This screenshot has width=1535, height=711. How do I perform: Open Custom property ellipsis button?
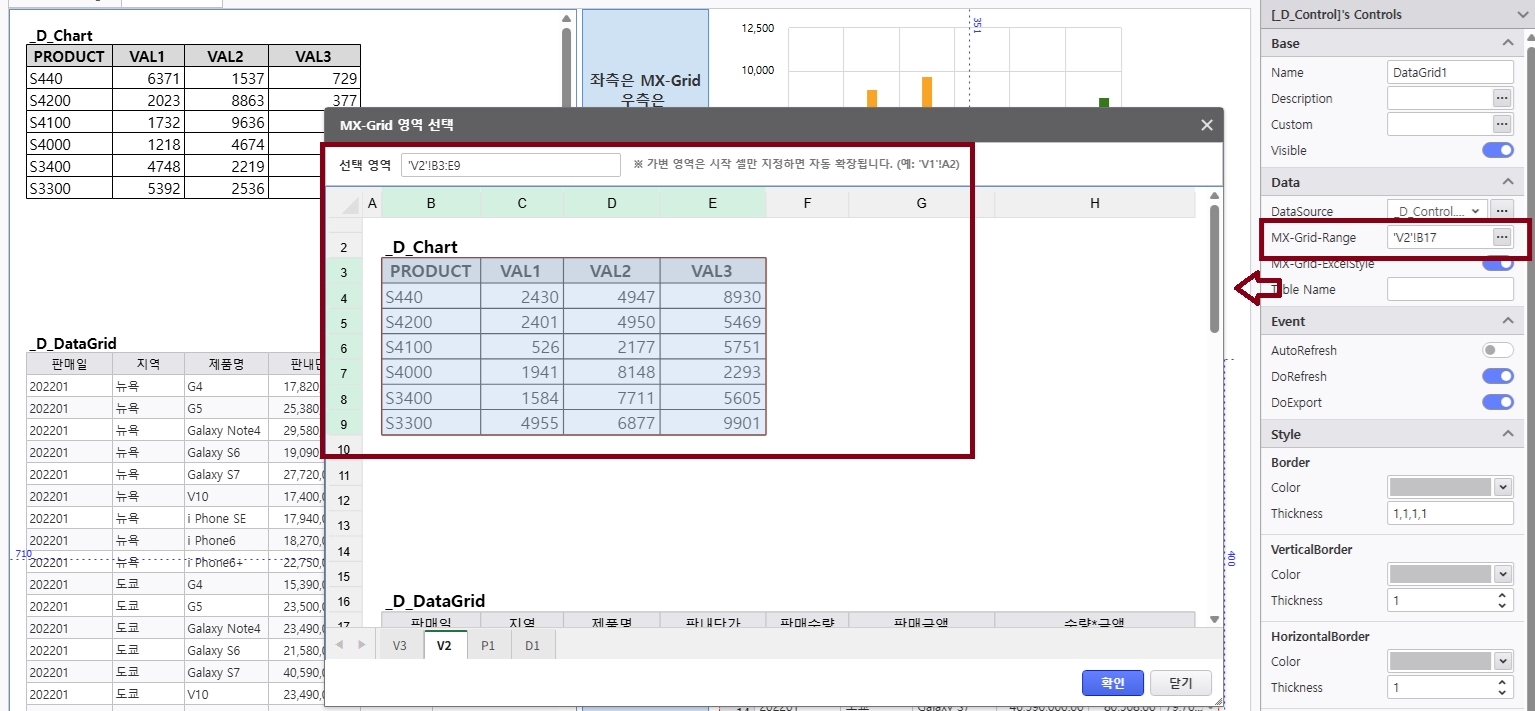1501,124
